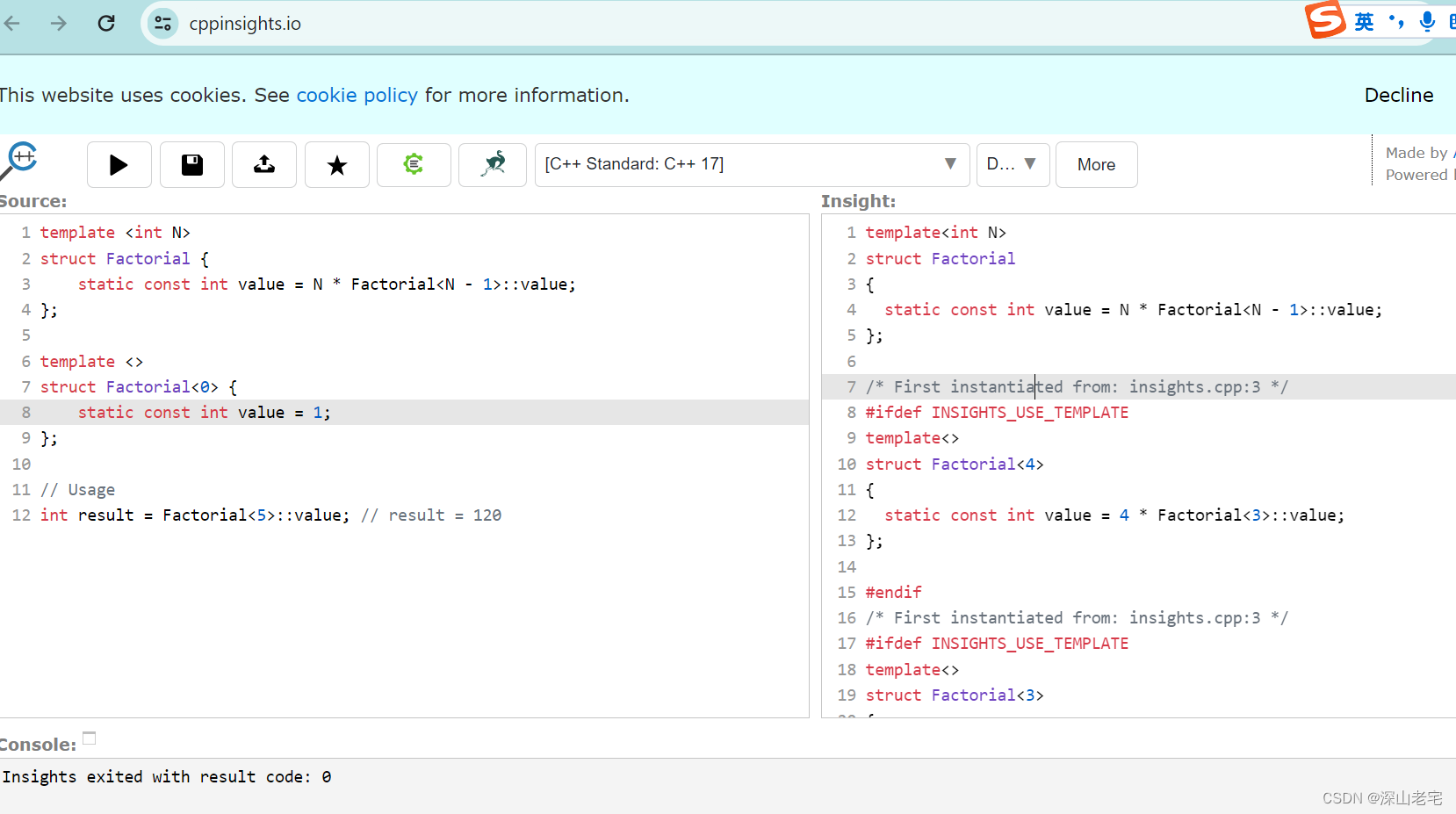Open the 'D...' options dropdown
Viewport: 1456px width, 814px height.
tap(1013, 164)
